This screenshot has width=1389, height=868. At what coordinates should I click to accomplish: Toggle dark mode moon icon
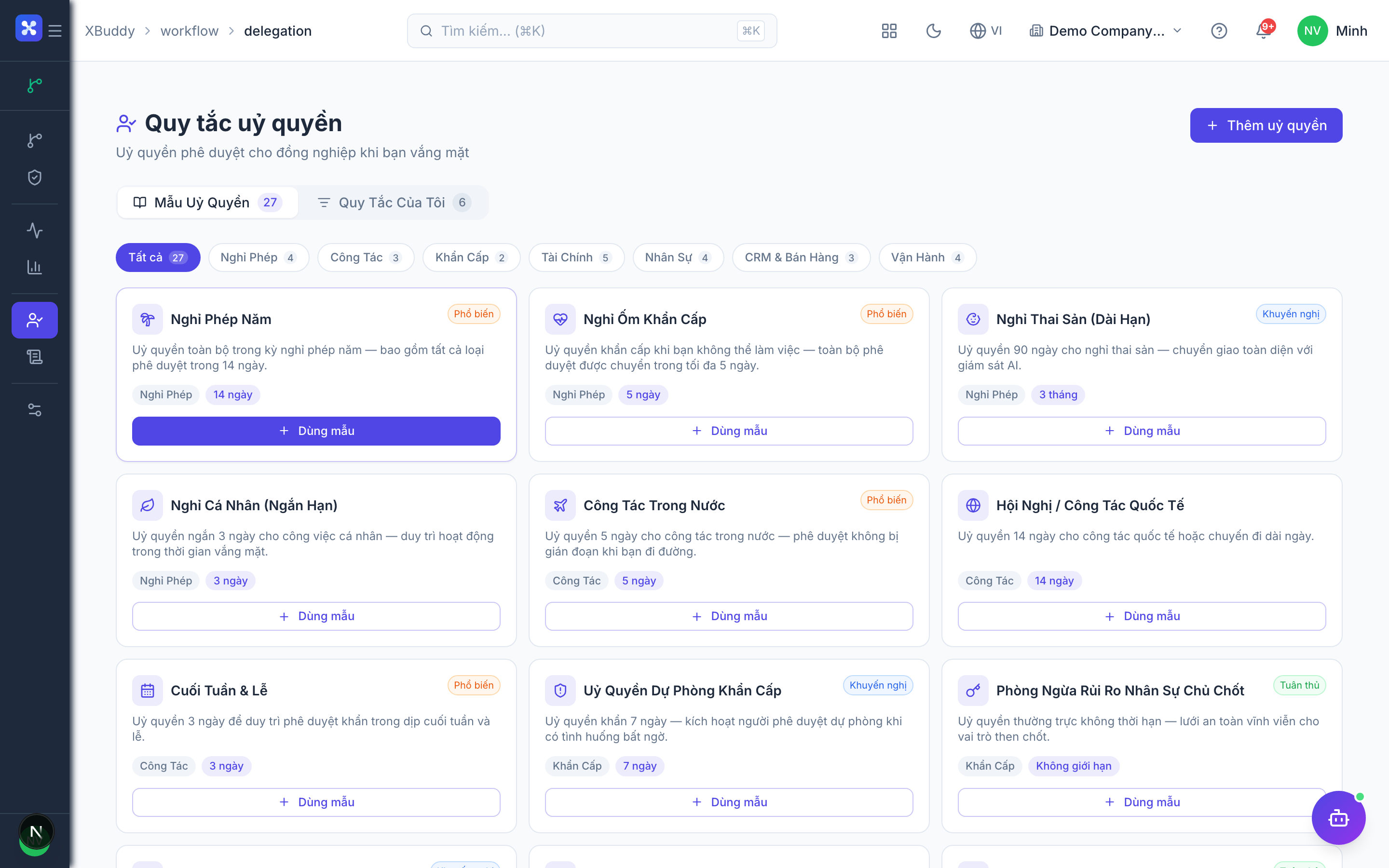(x=934, y=31)
